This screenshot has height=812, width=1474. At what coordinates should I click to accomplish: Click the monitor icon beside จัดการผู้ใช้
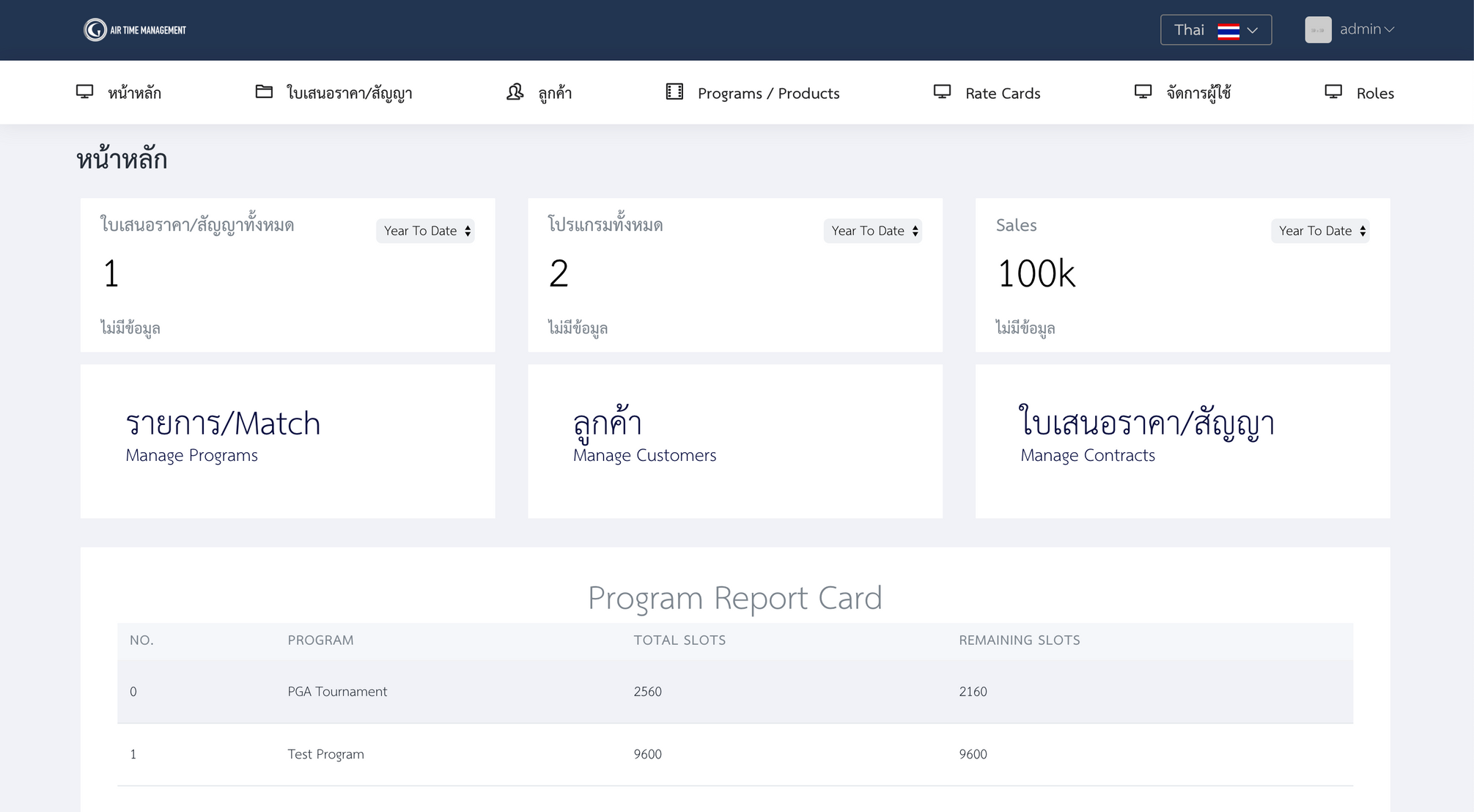coord(1143,92)
